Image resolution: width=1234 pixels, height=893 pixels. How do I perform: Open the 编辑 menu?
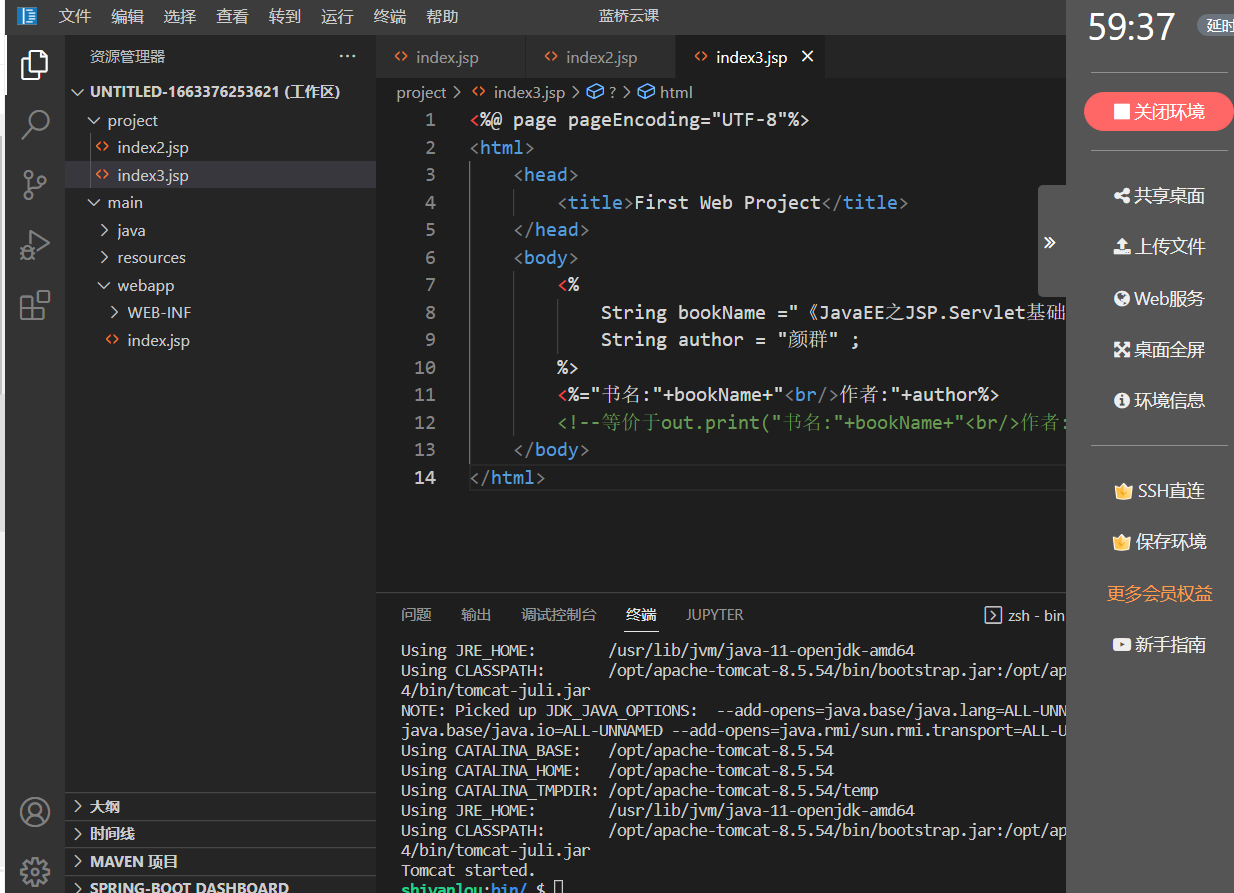[x=127, y=16]
